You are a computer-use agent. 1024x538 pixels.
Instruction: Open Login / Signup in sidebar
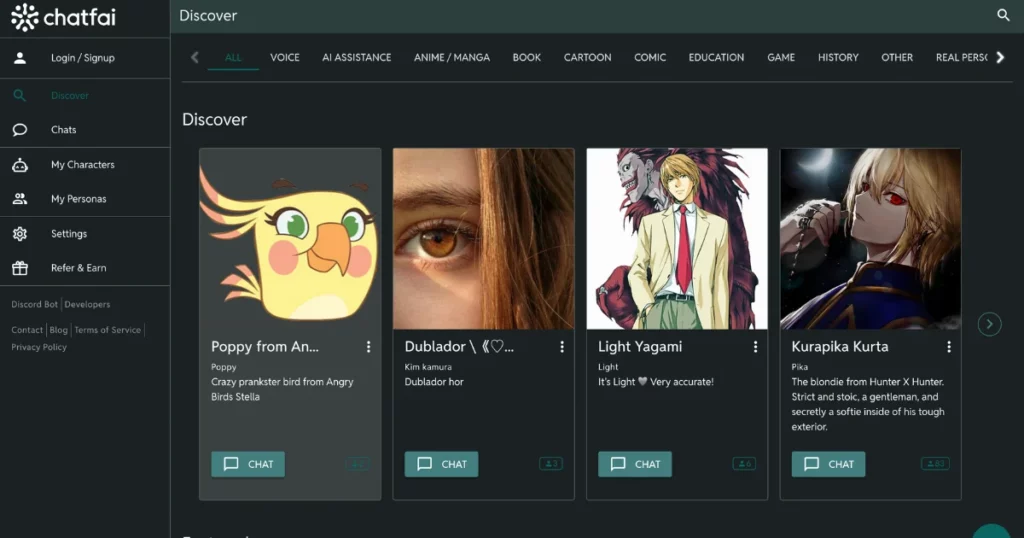coord(85,58)
